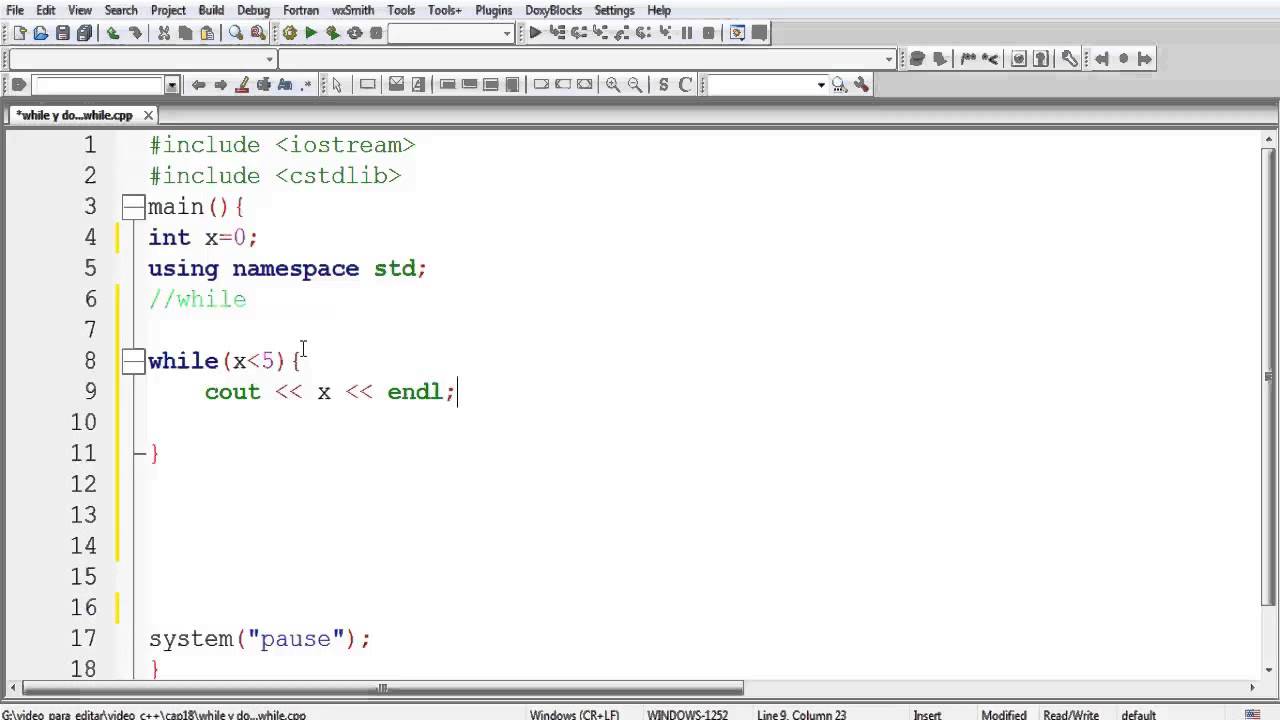The image size is (1280, 720).
Task: Click the 'system("pause");' line
Action: coord(260,638)
